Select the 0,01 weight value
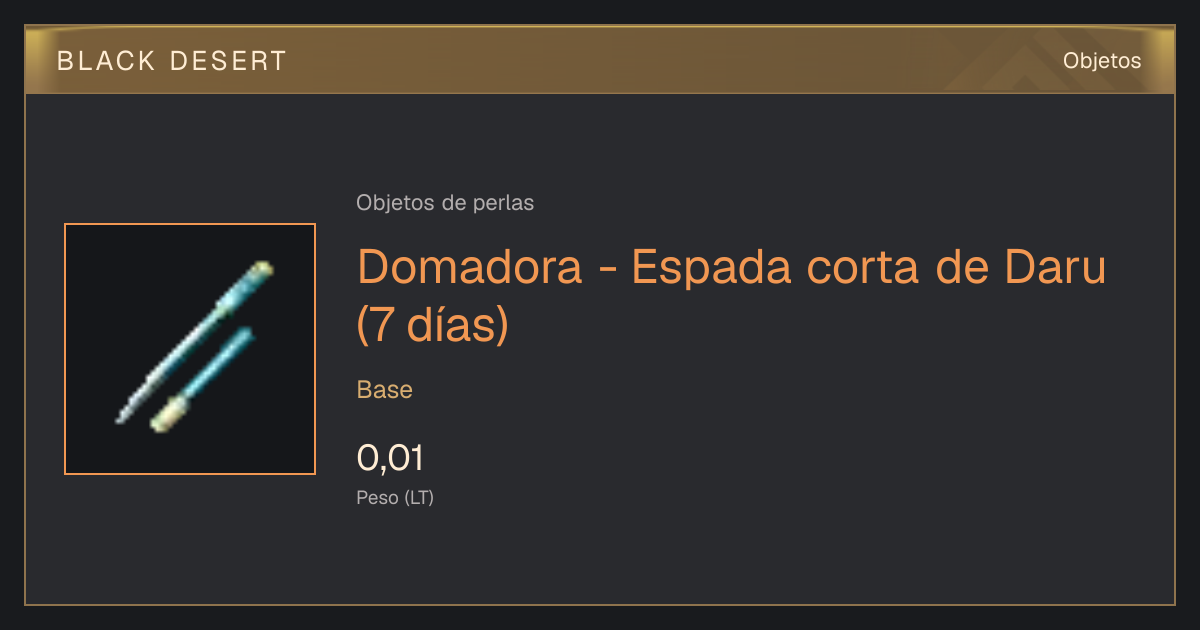Viewport: 1200px width, 630px height. pyautogui.click(x=391, y=458)
